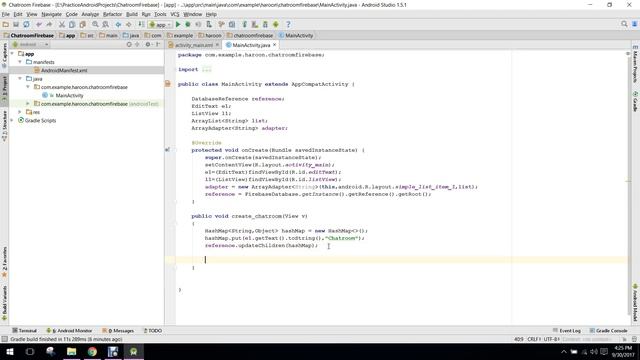Open the Build menu
The image size is (640, 360).
click(x=132, y=14)
